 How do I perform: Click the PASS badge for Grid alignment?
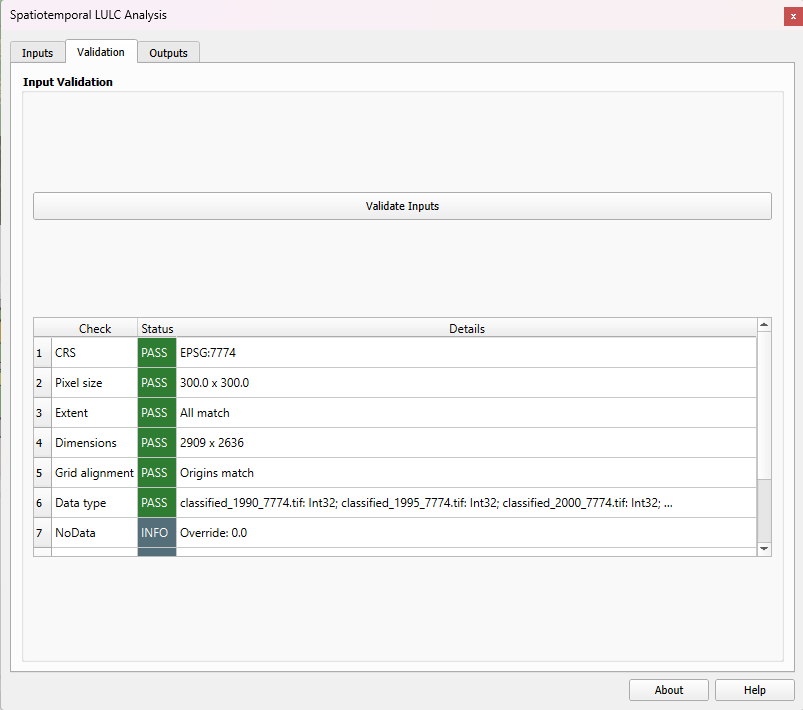156,472
